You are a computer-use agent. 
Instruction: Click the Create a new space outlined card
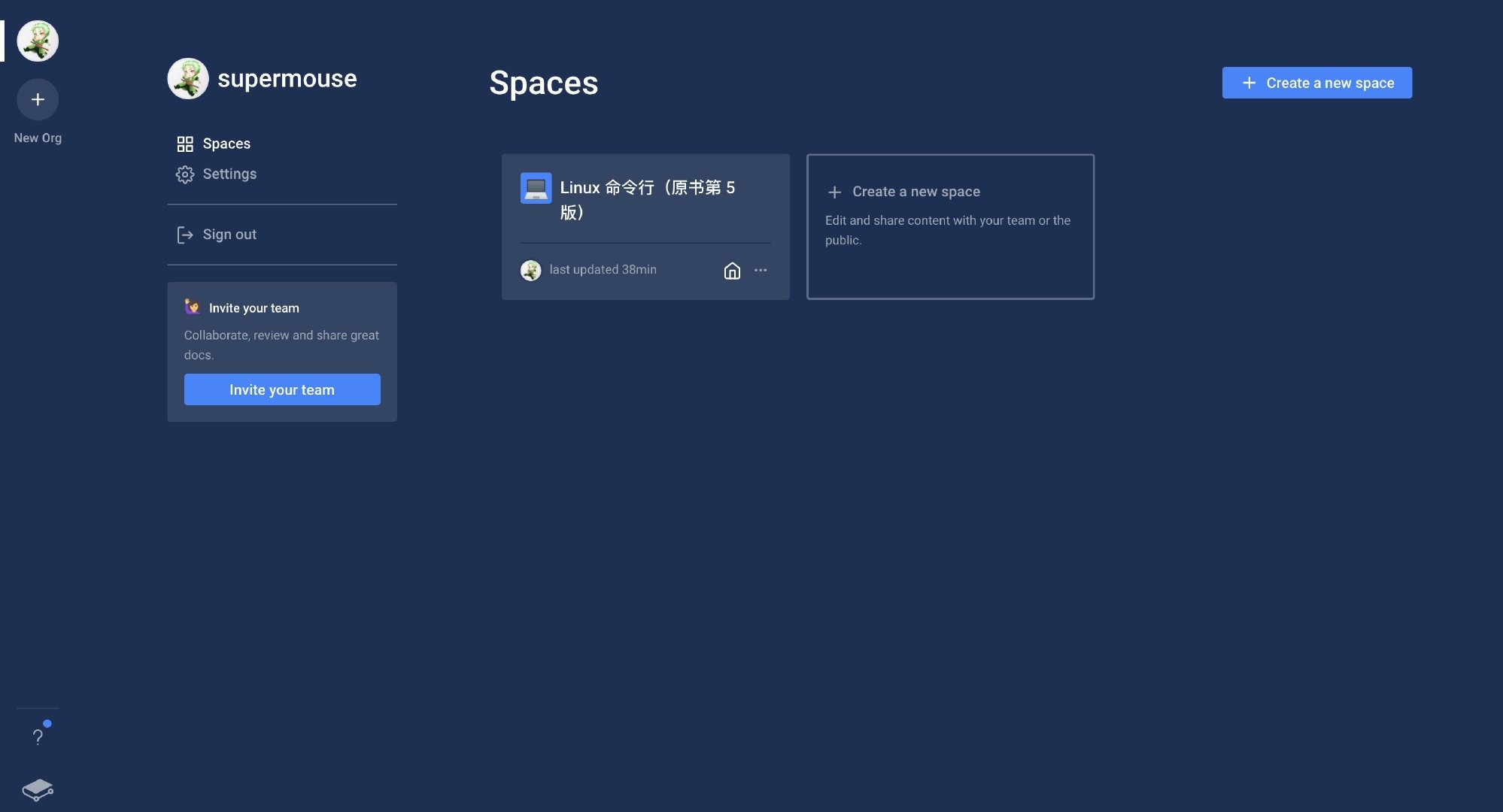[949, 226]
